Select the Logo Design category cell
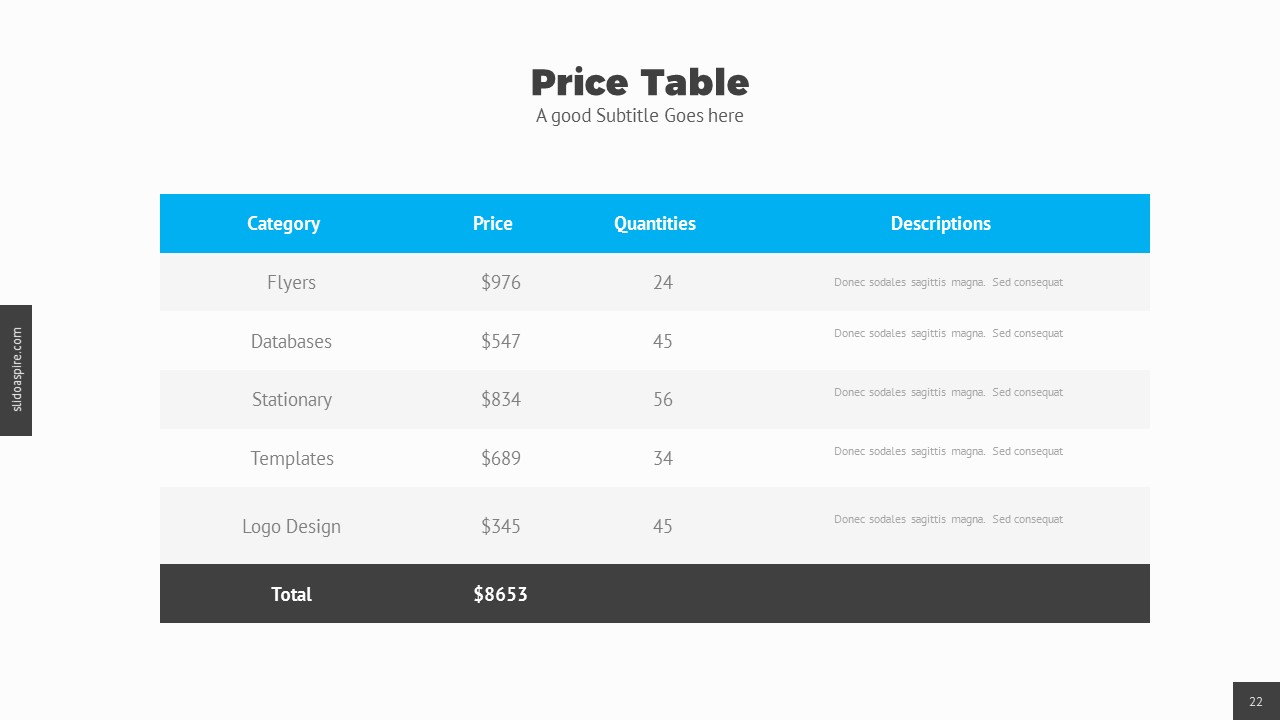 [291, 526]
